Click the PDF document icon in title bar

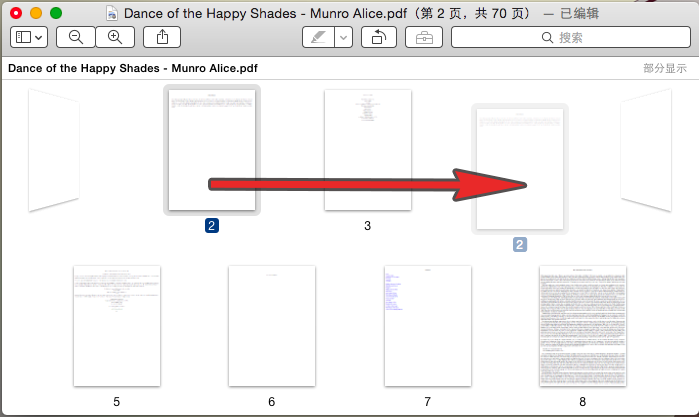click(x=112, y=13)
